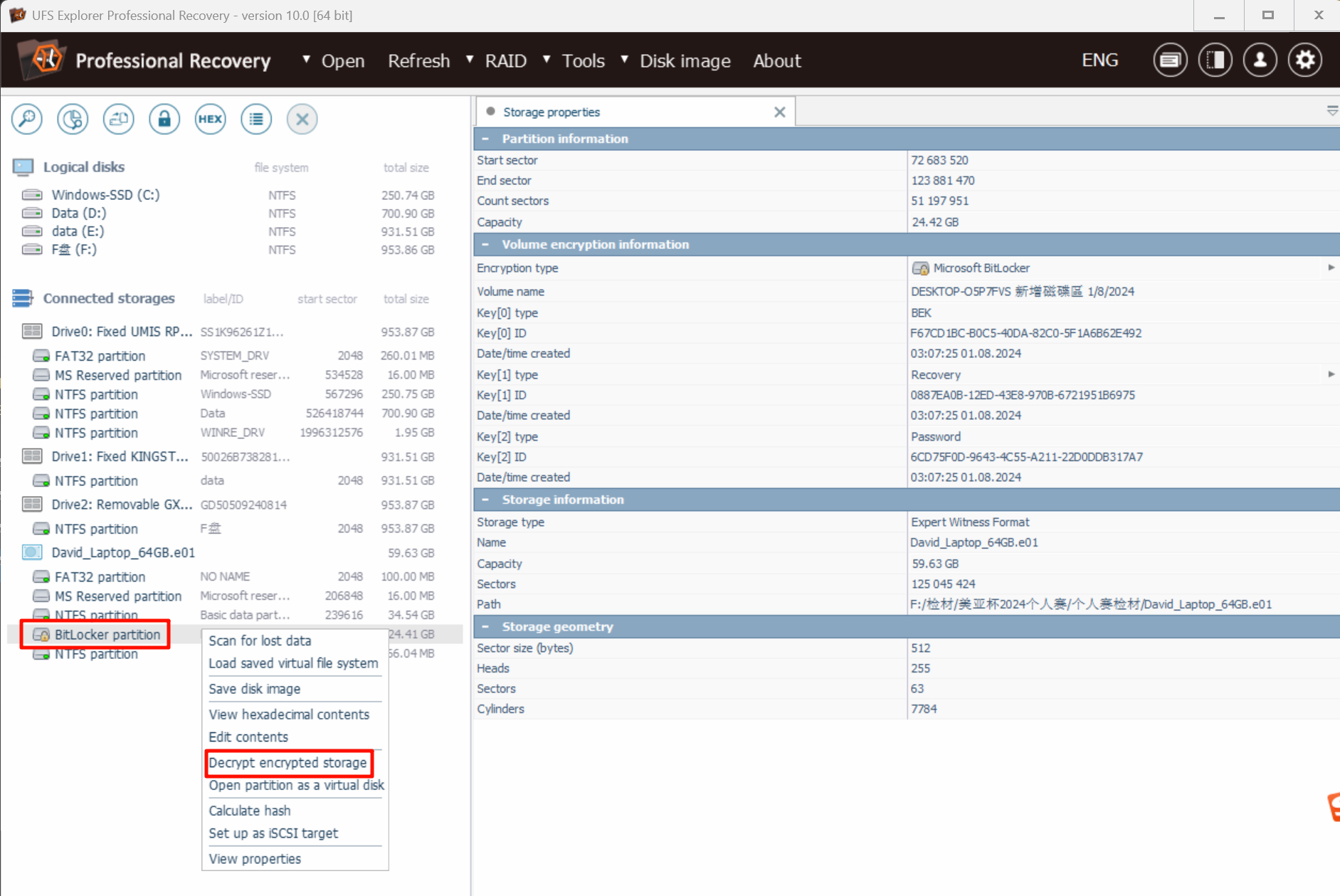Switch language using ENG button
Screen dimensions: 1340x896
[x=1099, y=60]
